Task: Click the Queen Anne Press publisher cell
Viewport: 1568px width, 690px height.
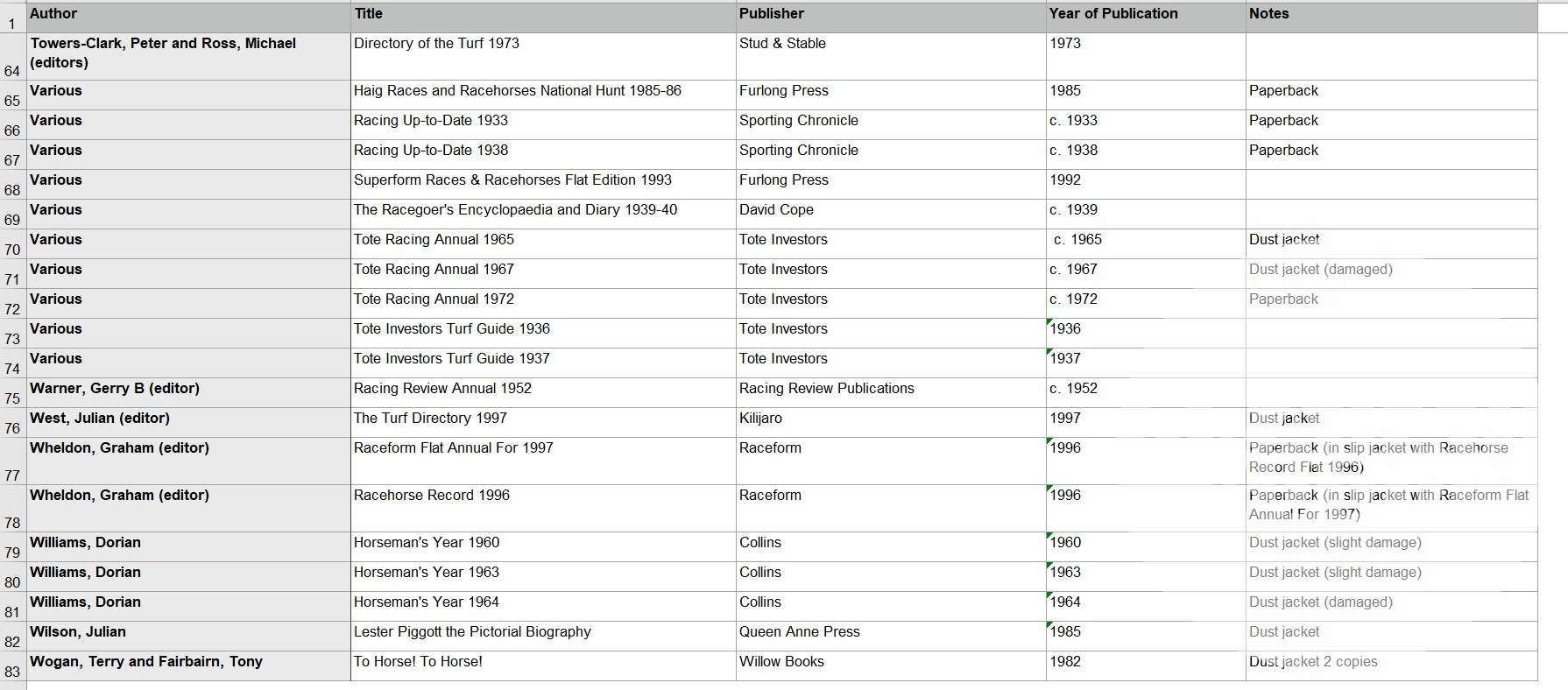Action: coord(891,637)
